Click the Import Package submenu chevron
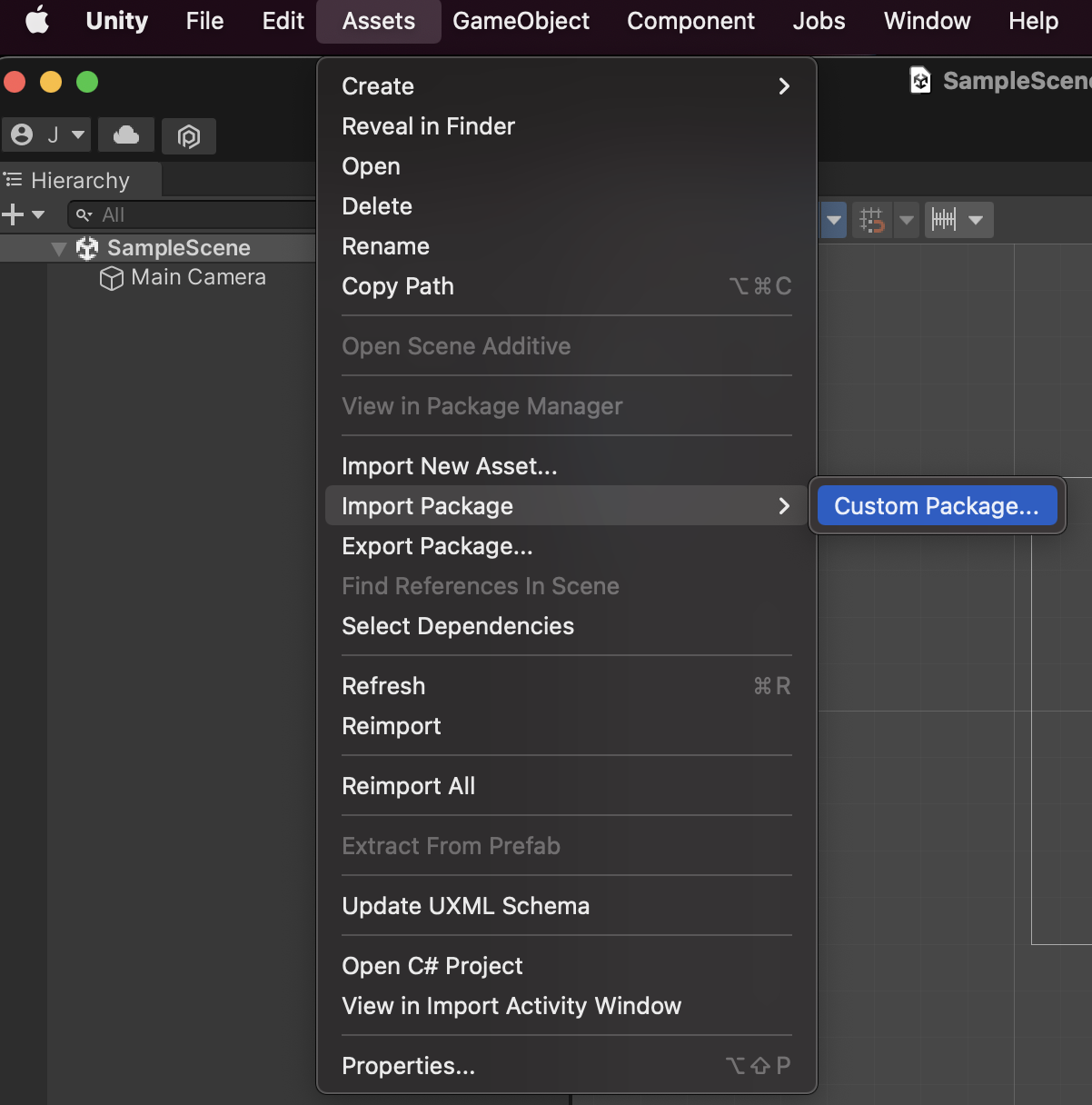Viewport: 1092px width, 1105px height. coord(784,506)
